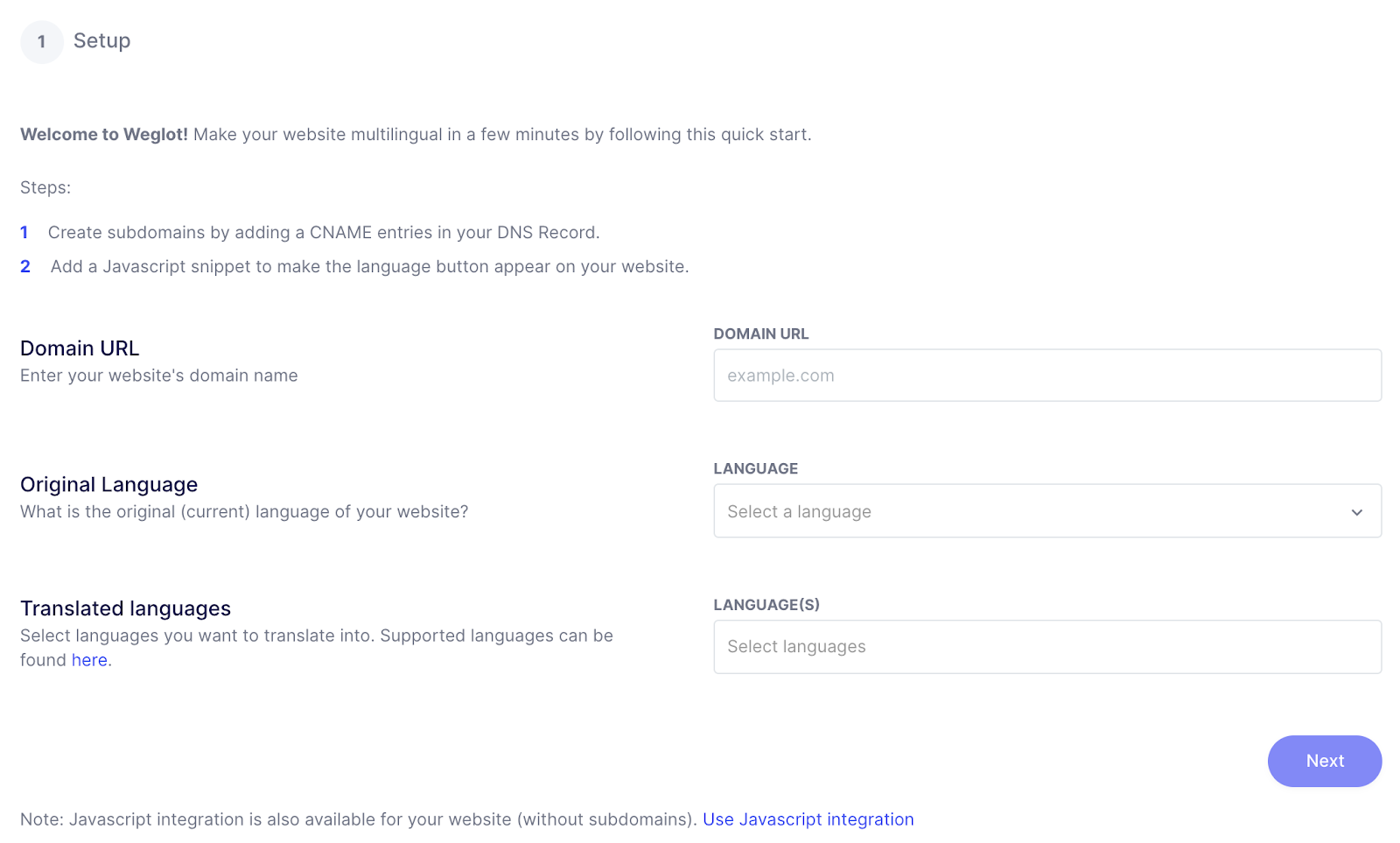Viewport: 1400px width, 843px height.
Task: Click the LANGUAGE(S) field label
Action: coord(766,604)
